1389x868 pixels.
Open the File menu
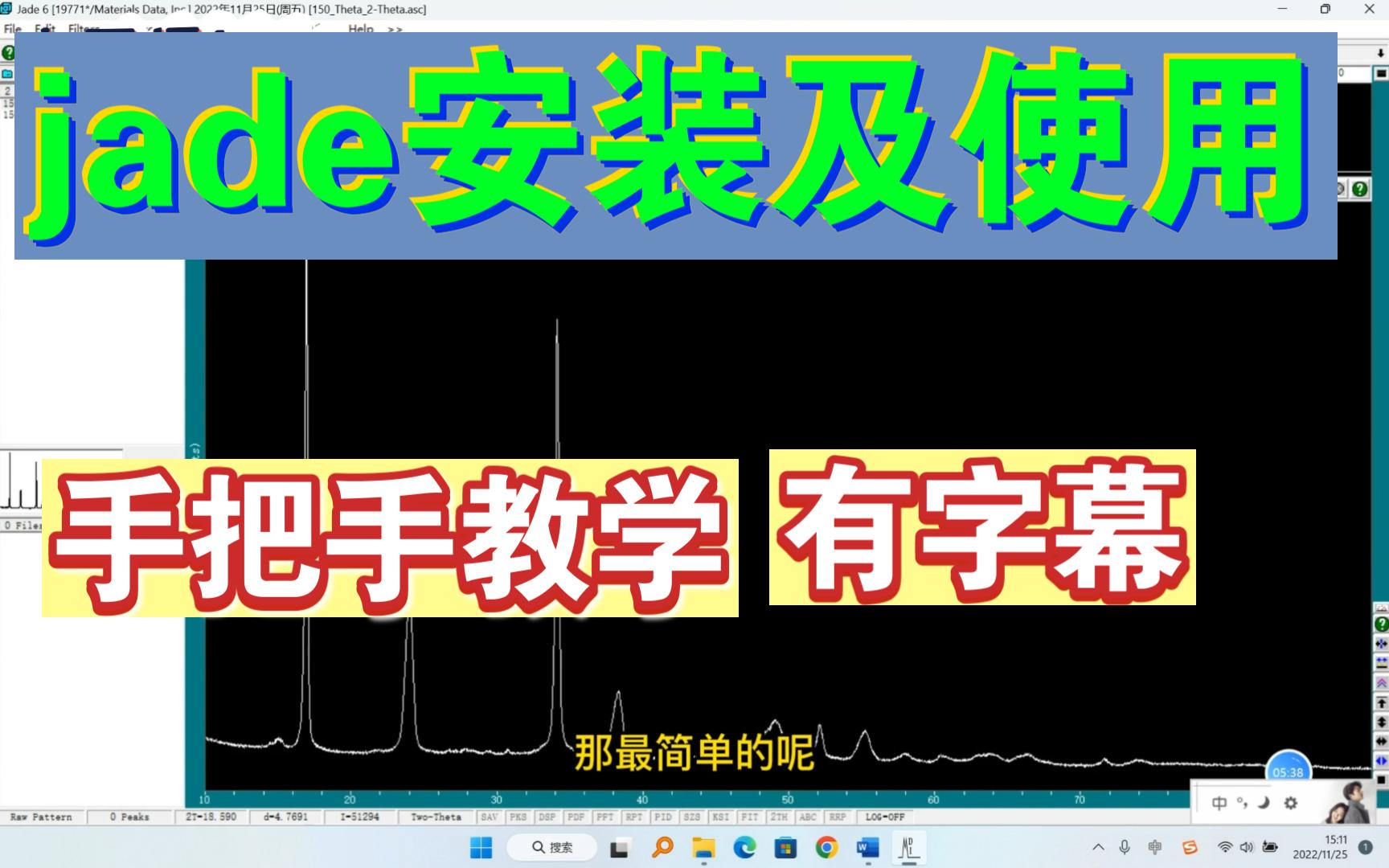coord(12,28)
